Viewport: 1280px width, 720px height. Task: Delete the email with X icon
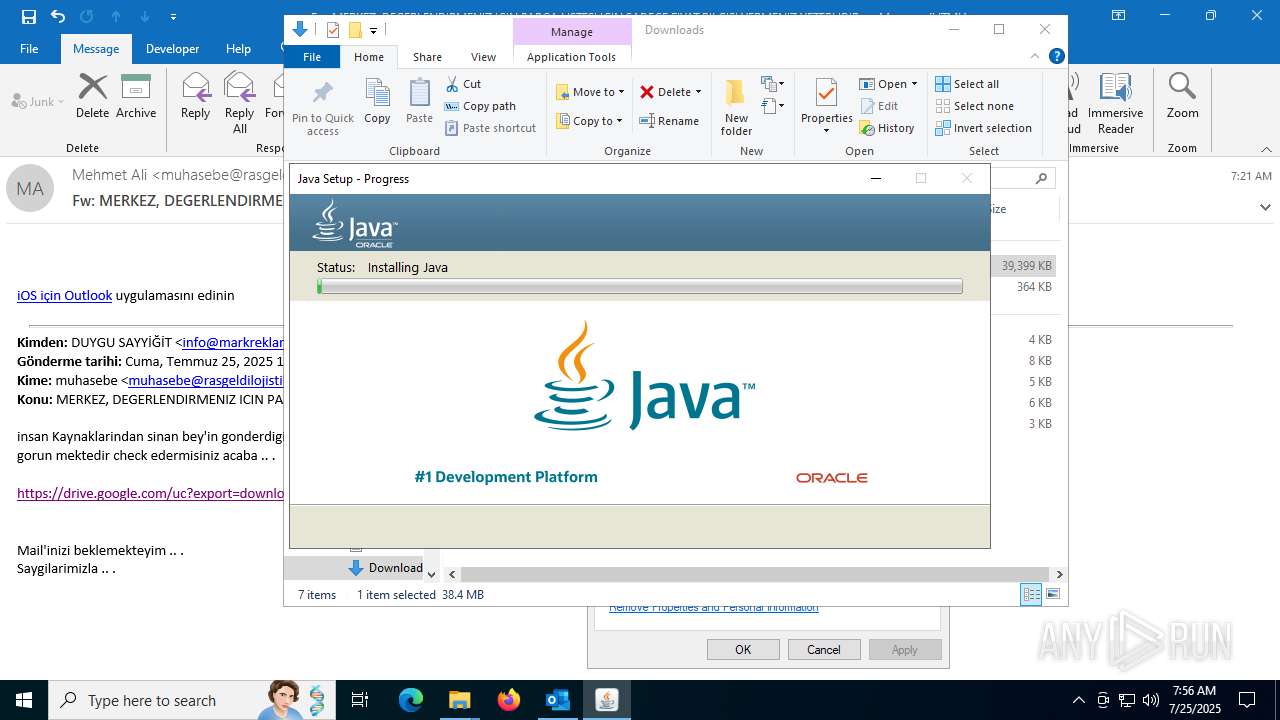[92, 96]
